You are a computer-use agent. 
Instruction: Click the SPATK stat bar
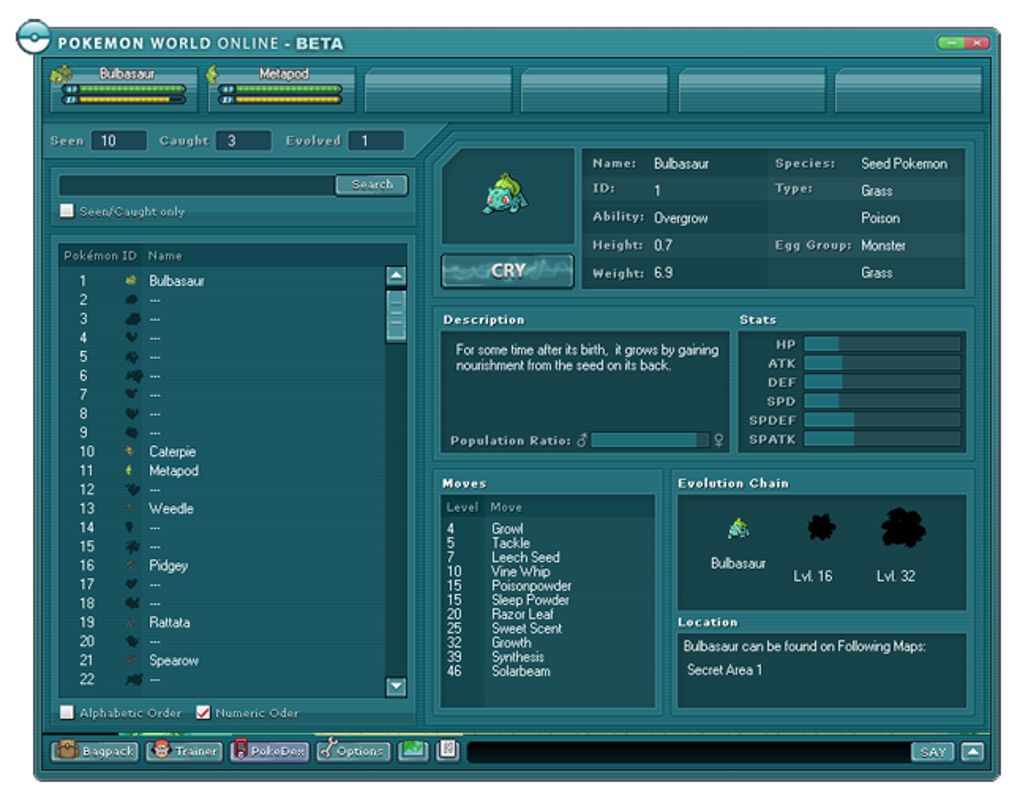coord(882,439)
